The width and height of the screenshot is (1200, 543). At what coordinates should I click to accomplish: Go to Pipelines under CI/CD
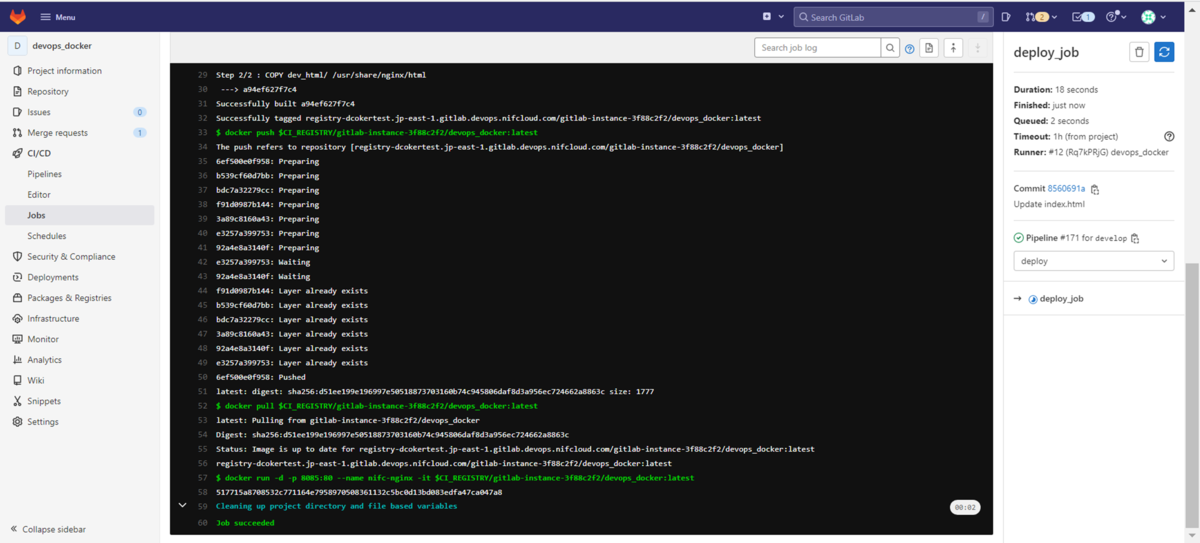pyautogui.click(x=79, y=174)
